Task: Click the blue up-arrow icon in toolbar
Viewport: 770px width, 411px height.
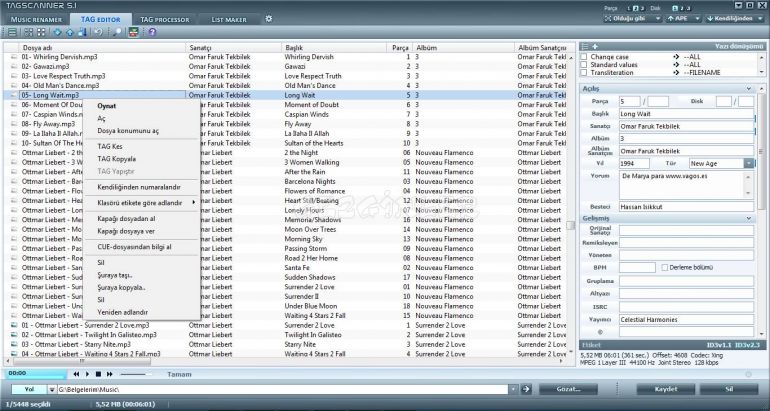Action: coord(70,32)
